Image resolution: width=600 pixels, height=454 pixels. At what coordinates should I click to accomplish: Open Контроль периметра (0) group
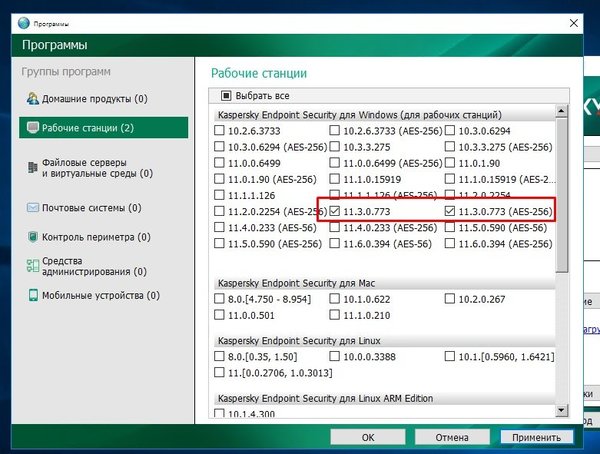point(96,237)
